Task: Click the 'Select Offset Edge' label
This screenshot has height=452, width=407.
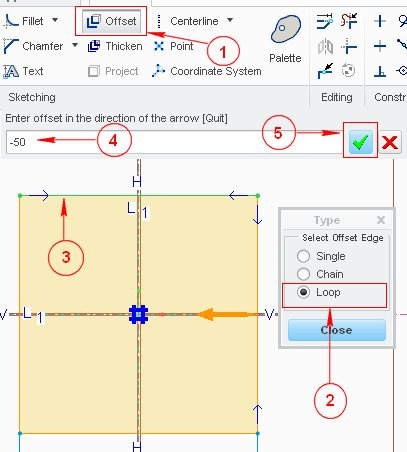Action: point(343,238)
